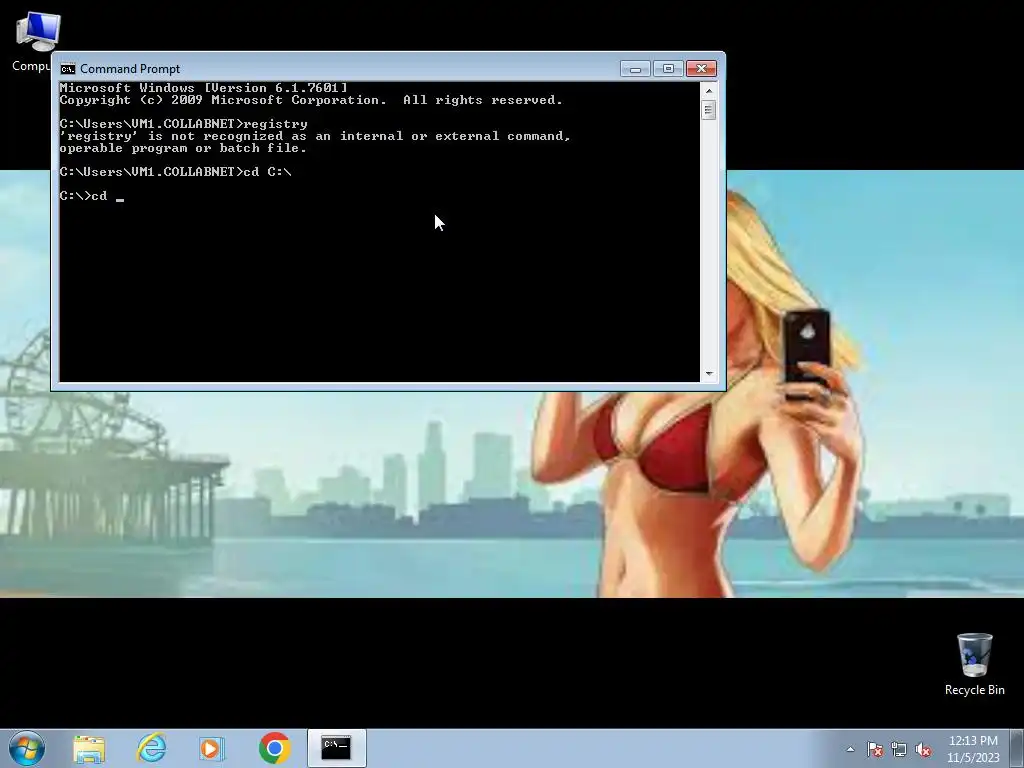Click the muted volume speaker tray icon

(923, 749)
